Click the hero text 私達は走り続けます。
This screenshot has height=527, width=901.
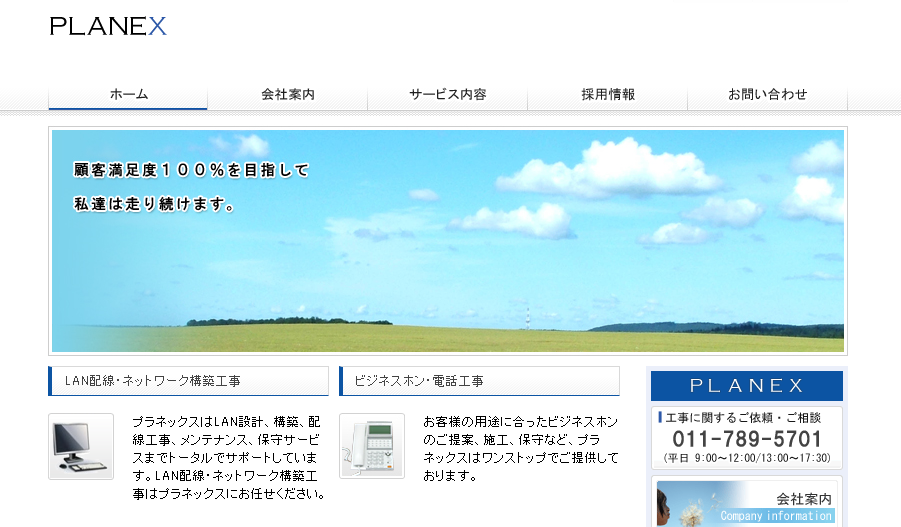[154, 204]
